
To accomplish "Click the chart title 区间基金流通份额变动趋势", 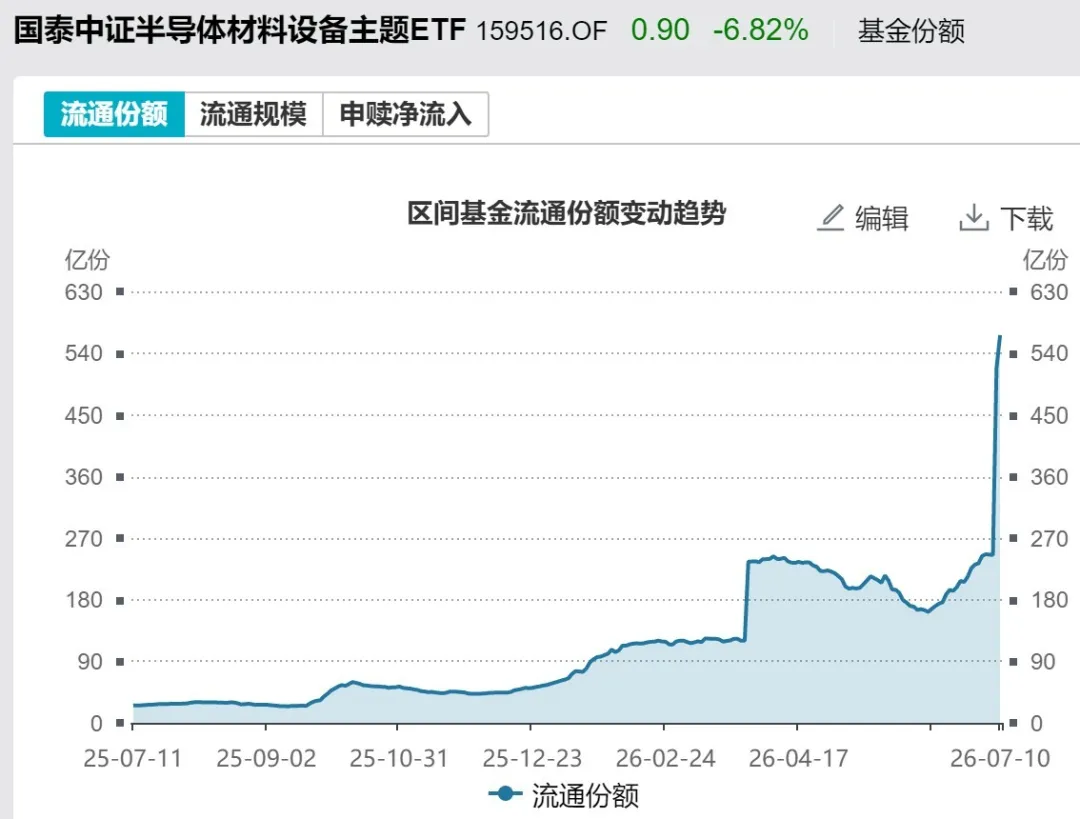I will click(566, 214).
